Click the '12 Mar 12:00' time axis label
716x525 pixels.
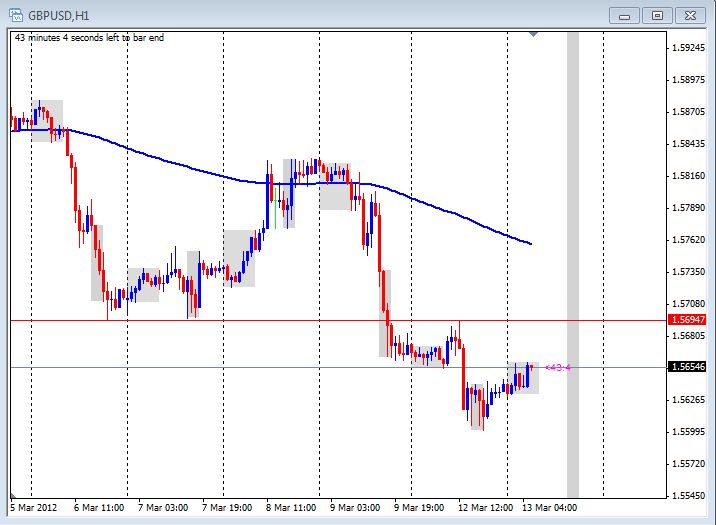pos(485,508)
